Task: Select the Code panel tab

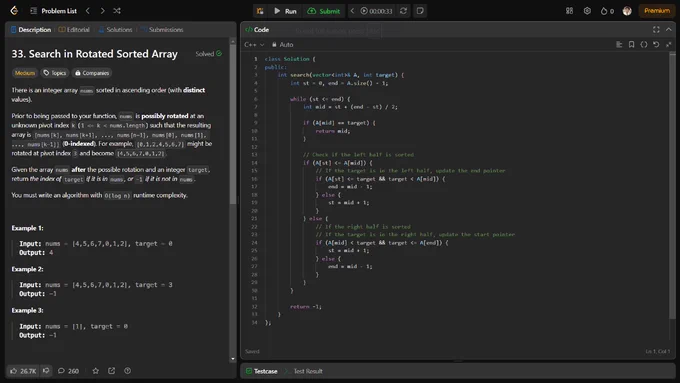Action: 257,29
